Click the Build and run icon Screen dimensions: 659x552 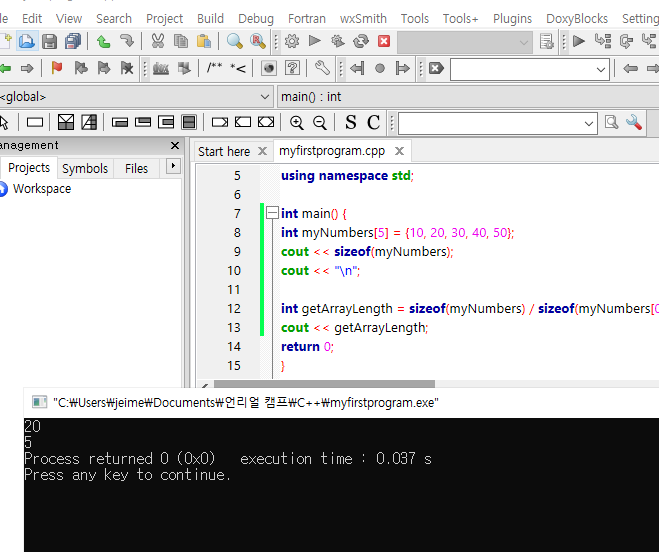[x=337, y=41]
